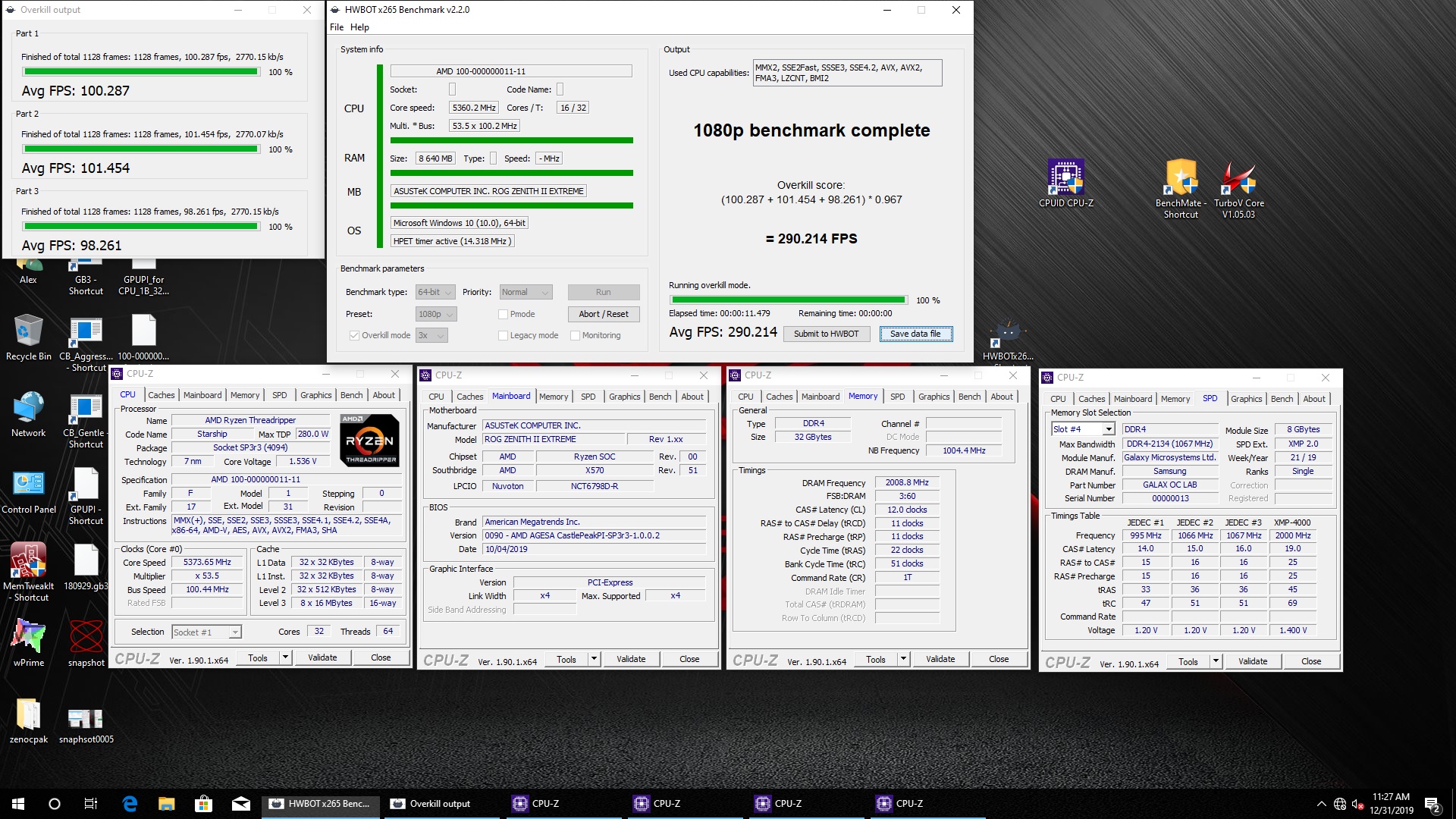Open the Network desktop icon
Viewport: 1456px width, 819px height.
tap(29, 414)
